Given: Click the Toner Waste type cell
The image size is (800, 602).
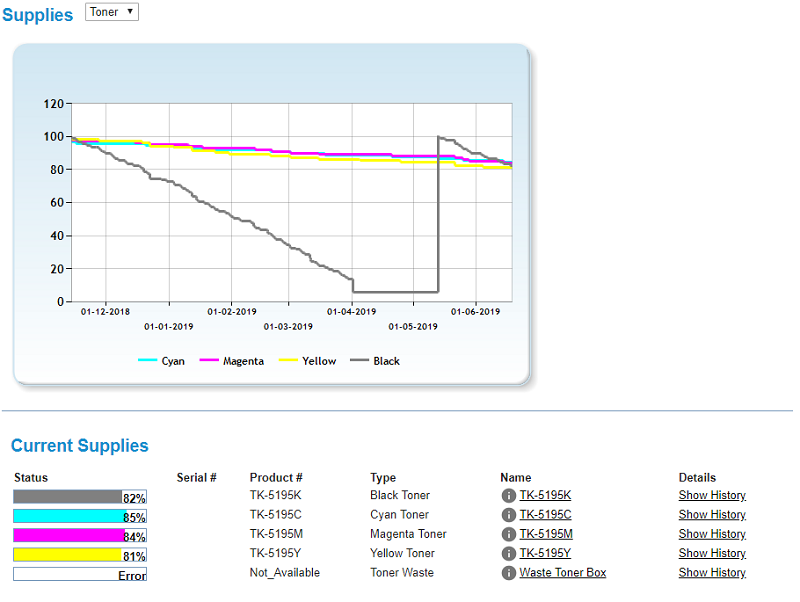Looking at the screenshot, I should click(x=402, y=573).
